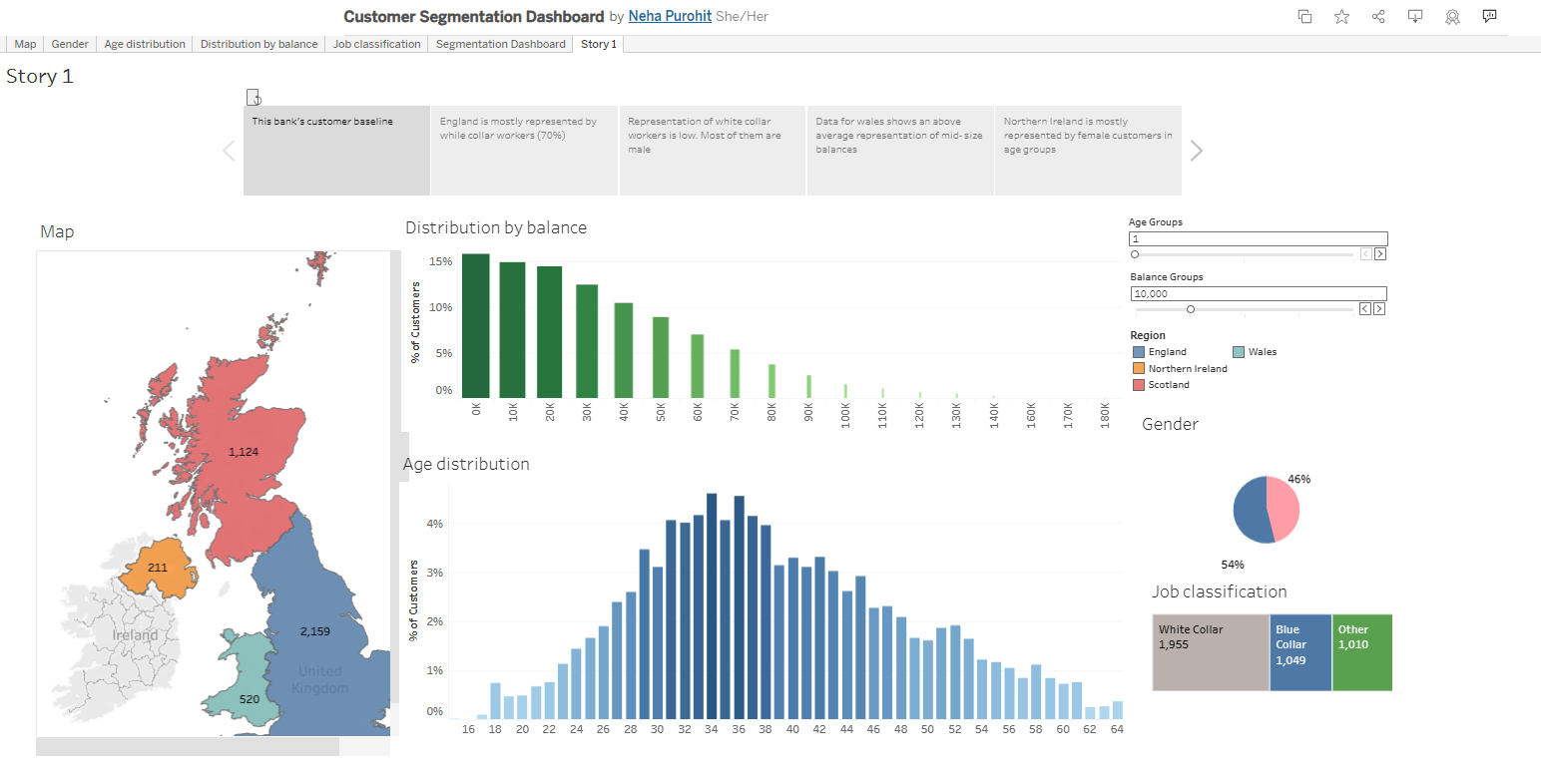Viewport: 1541px width, 784px height.
Task: Click the blue 54% slice of Gender pie
Action: click(x=1250, y=512)
